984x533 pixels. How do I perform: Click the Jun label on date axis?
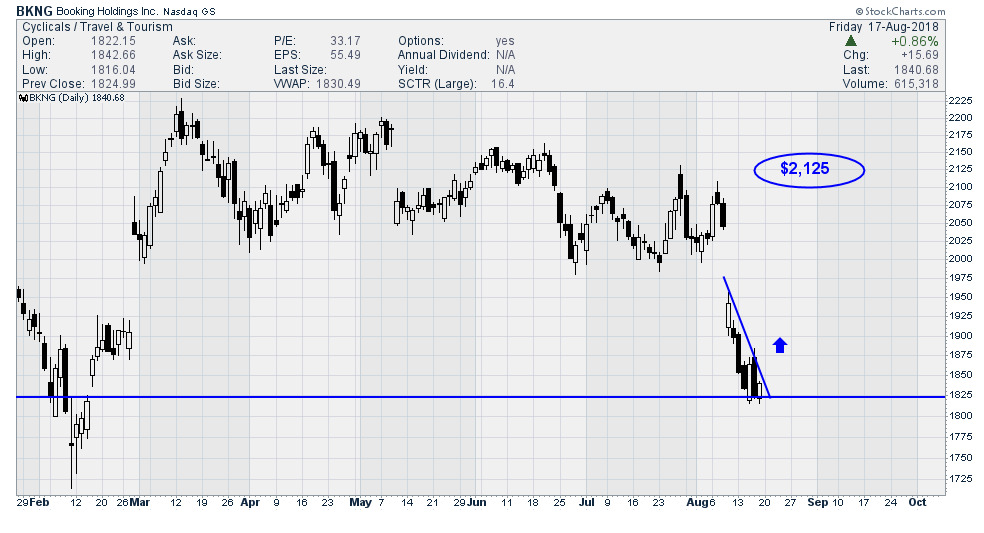(476, 502)
